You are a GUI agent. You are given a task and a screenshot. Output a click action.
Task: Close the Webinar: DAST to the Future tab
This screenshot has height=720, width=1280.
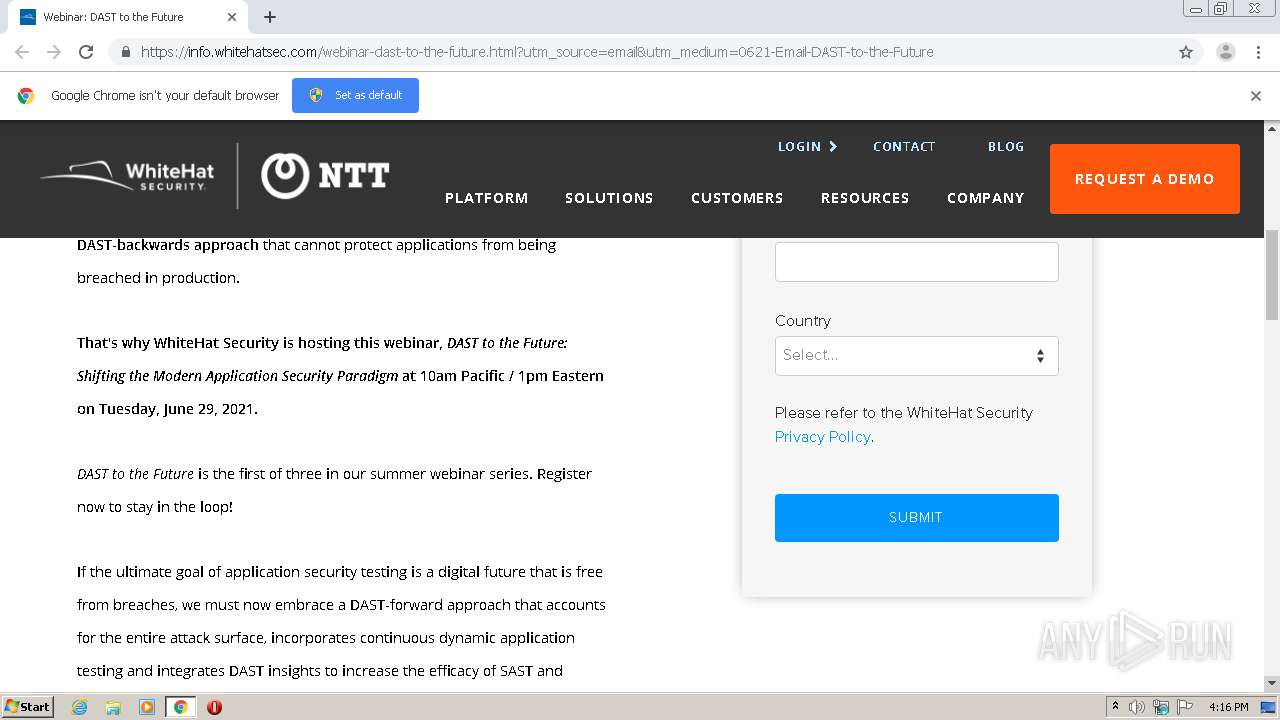click(232, 17)
